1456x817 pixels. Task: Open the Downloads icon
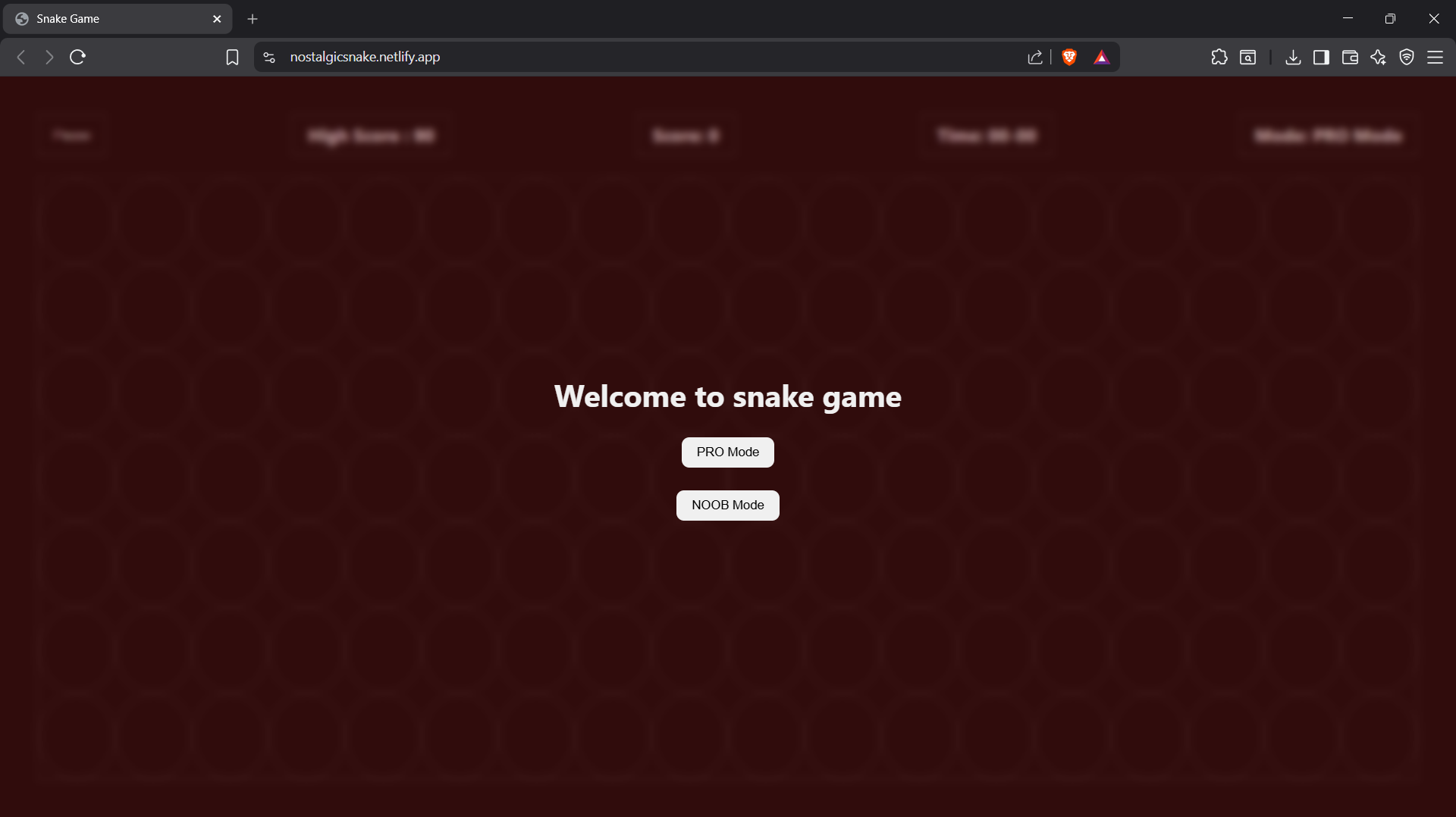[1293, 57]
